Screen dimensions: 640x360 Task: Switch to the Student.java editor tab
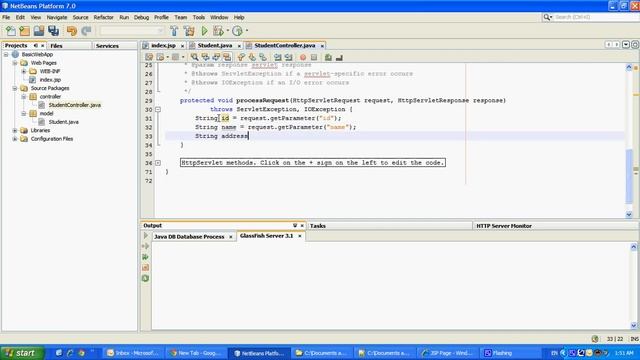click(215, 46)
